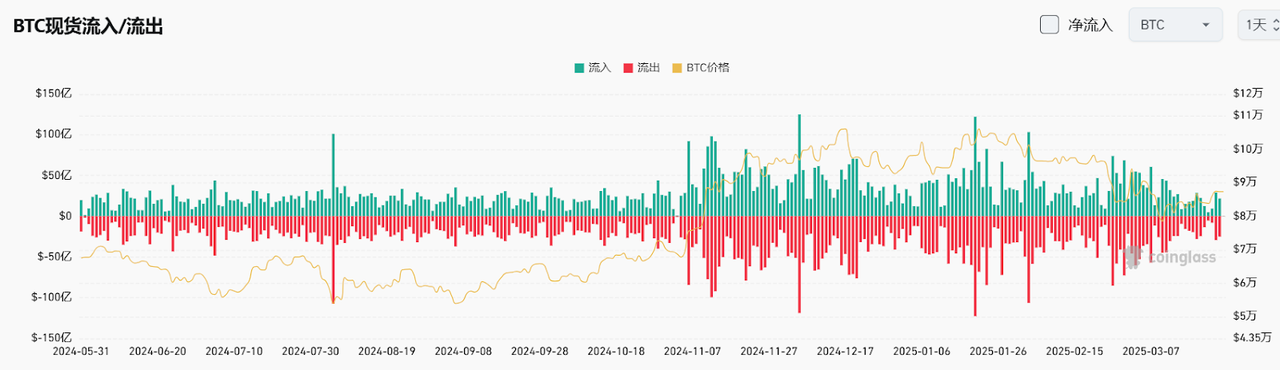Image resolution: width=1280 pixels, height=370 pixels.
Task: Click the 2024-06-20 date label
Action: pyautogui.click(x=157, y=352)
